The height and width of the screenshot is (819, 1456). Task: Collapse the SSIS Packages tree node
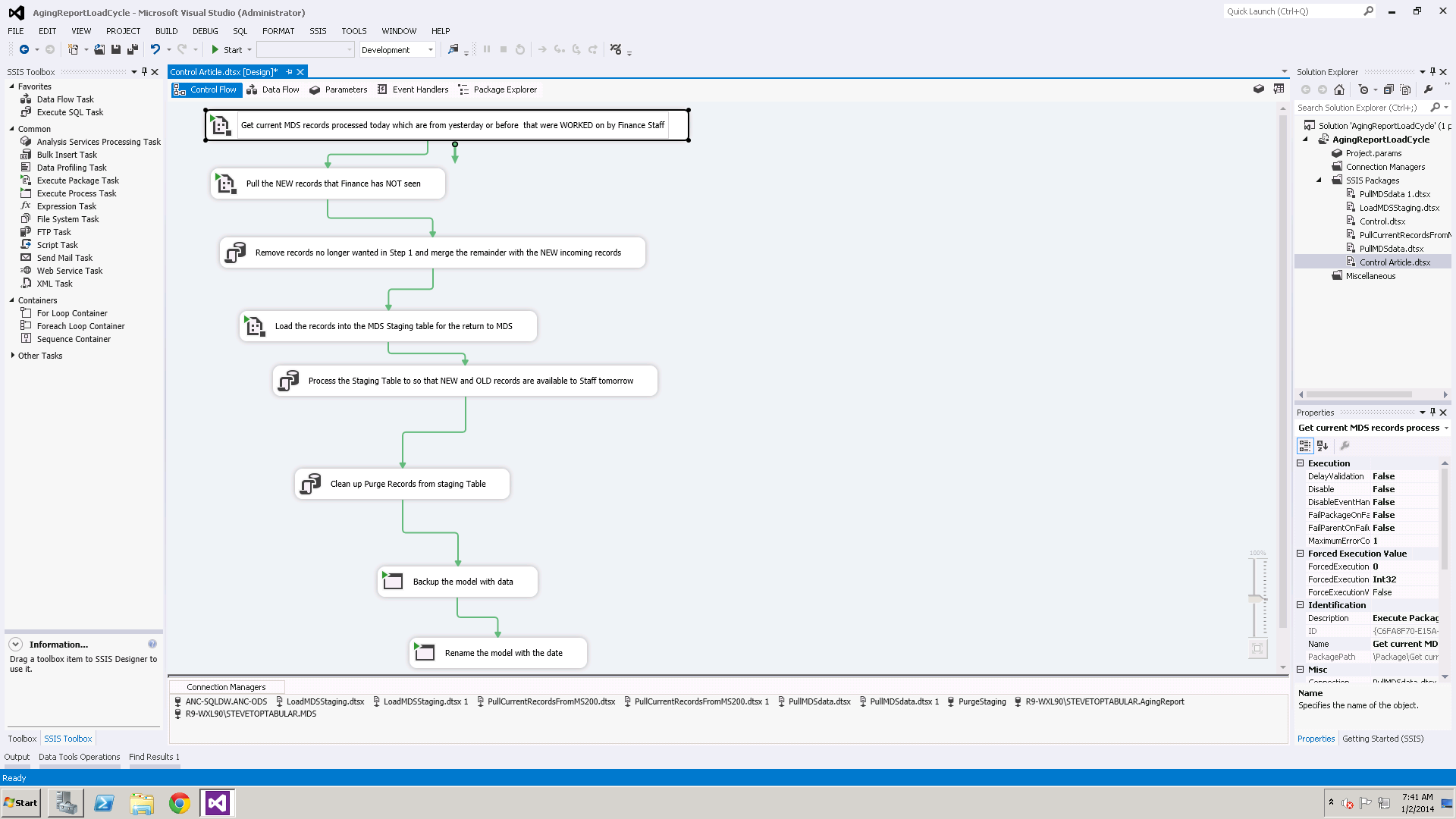pos(1319,180)
